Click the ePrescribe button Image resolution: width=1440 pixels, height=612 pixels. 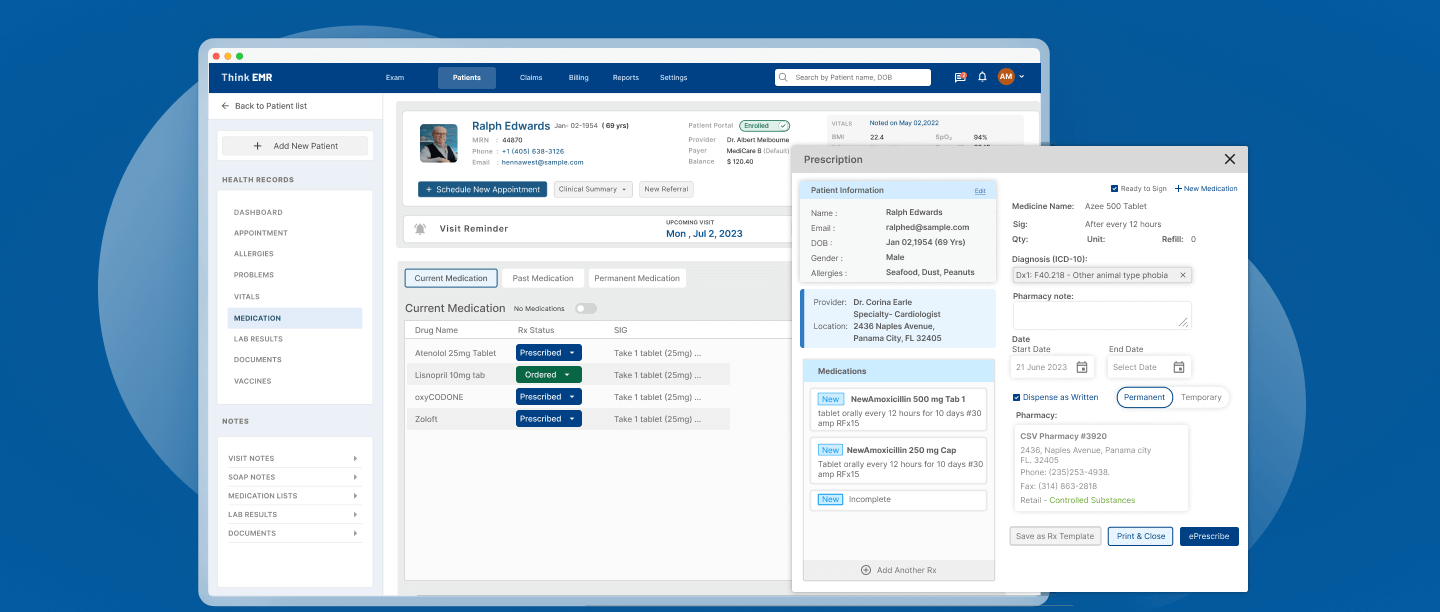1208,536
